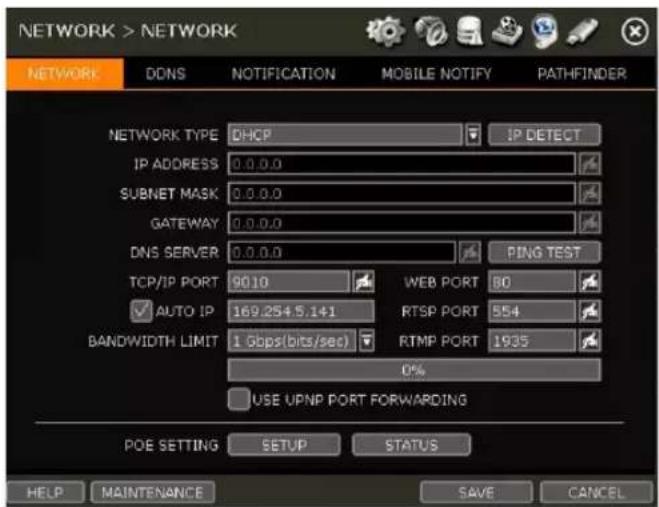Open the event joystick menu icon
This screenshot has height=507, width=659.
[x=507, y=31]
